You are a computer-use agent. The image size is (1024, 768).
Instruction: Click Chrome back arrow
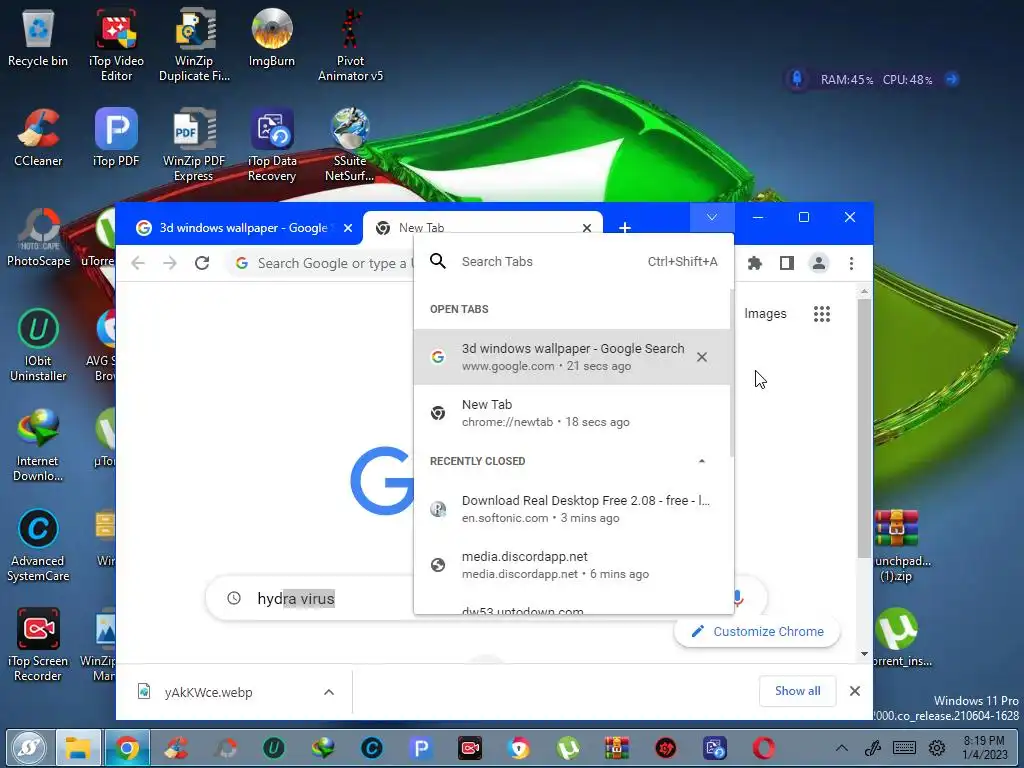pyautogui.click(x=138, y=263)
